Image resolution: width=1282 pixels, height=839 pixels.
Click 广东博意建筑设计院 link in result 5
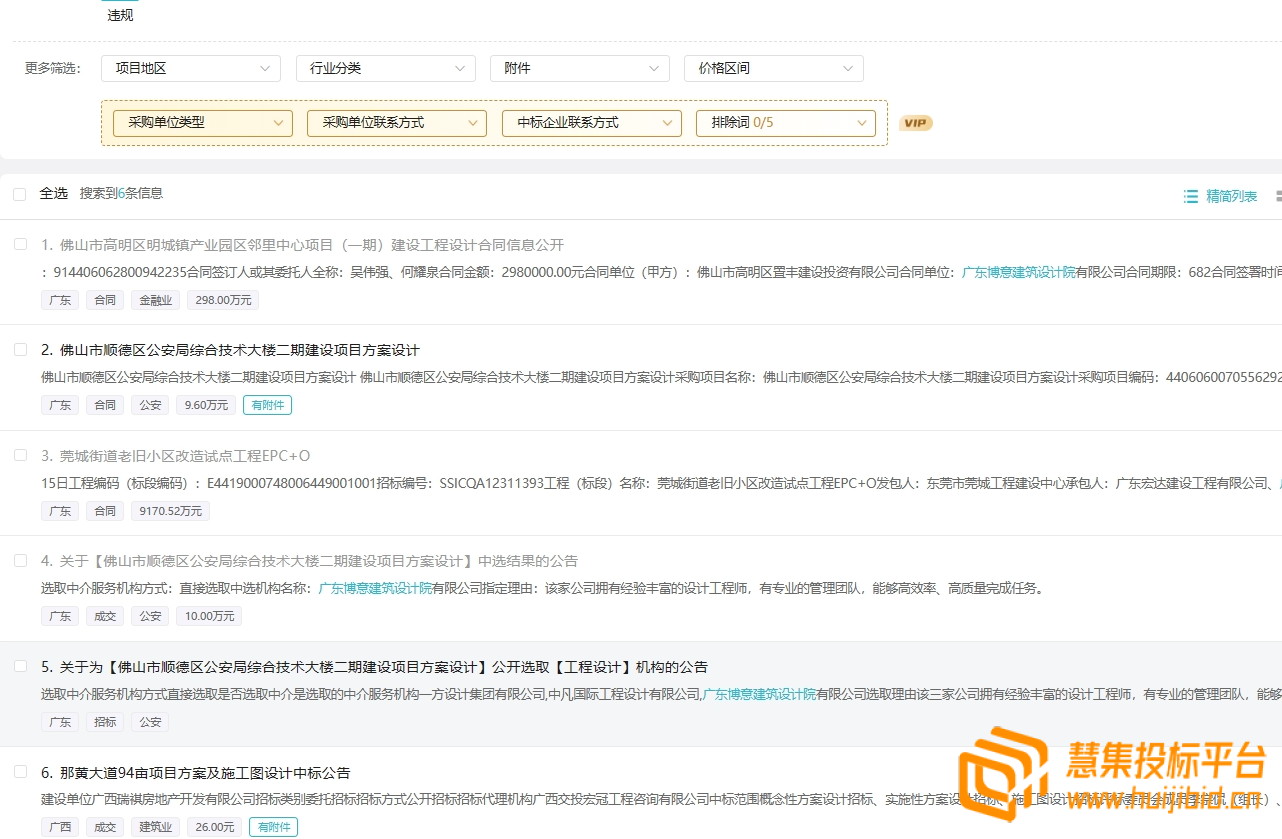point(759,694)
